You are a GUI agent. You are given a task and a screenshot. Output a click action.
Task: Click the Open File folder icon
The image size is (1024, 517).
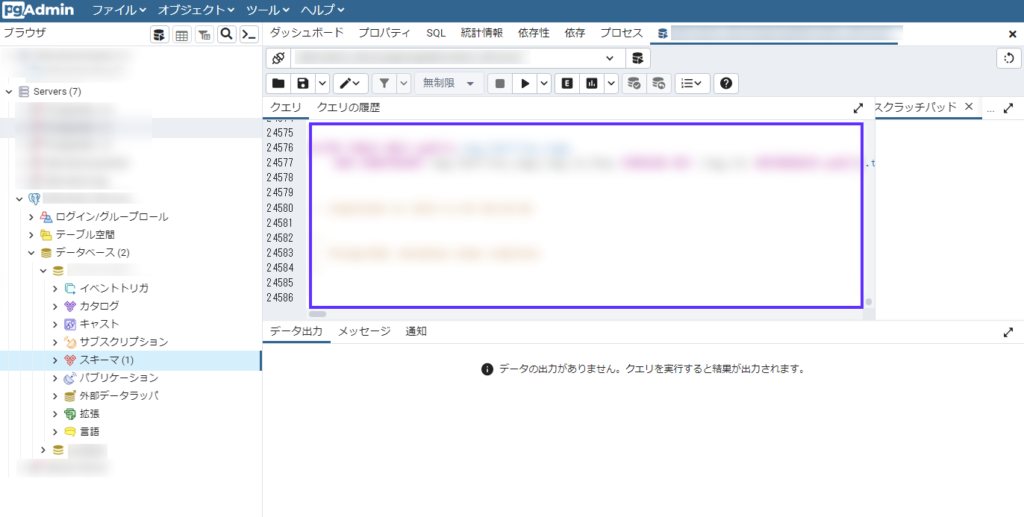278,84
